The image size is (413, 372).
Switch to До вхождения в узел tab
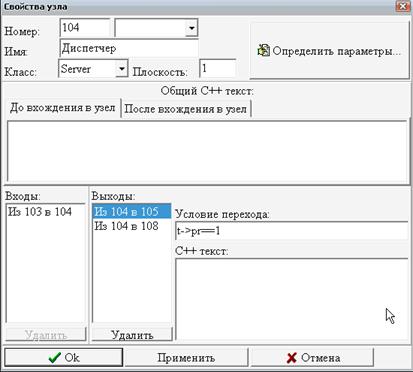click(x=63, y=108)
